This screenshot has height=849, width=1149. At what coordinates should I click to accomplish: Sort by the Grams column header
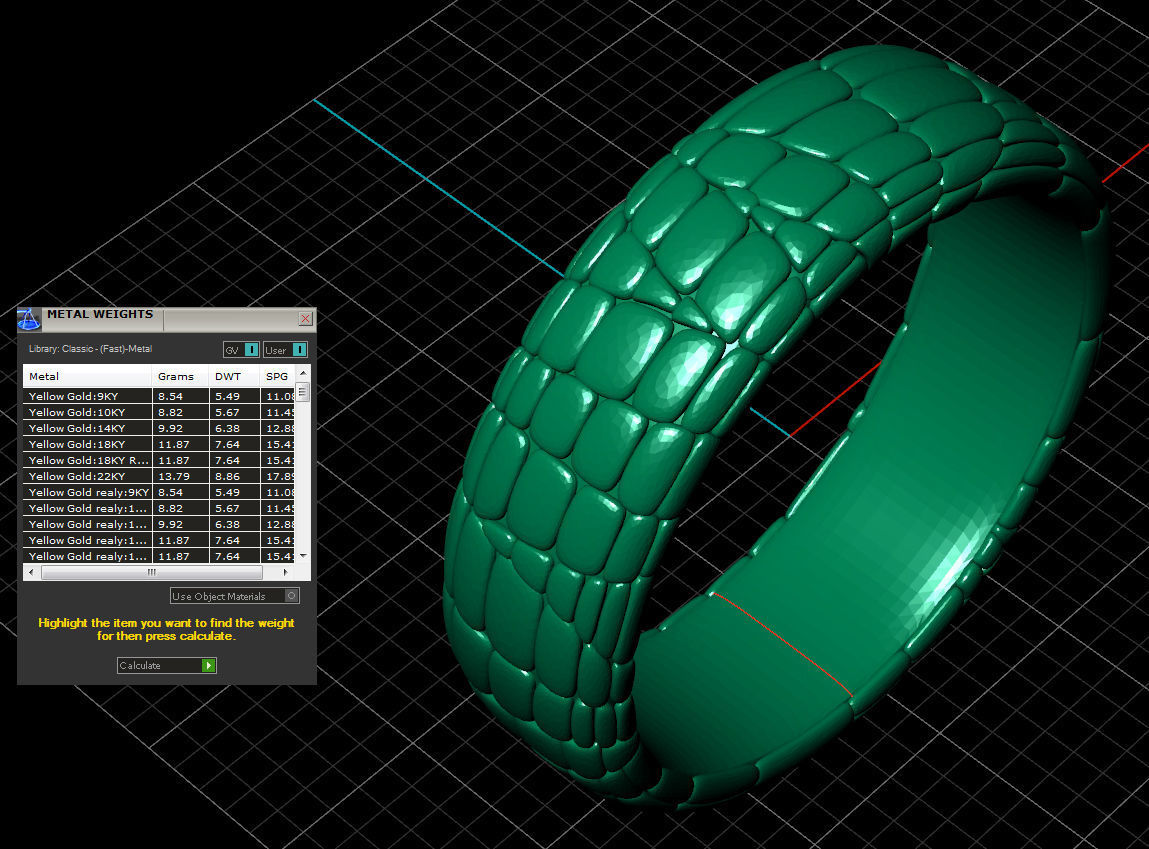point(180,376)
